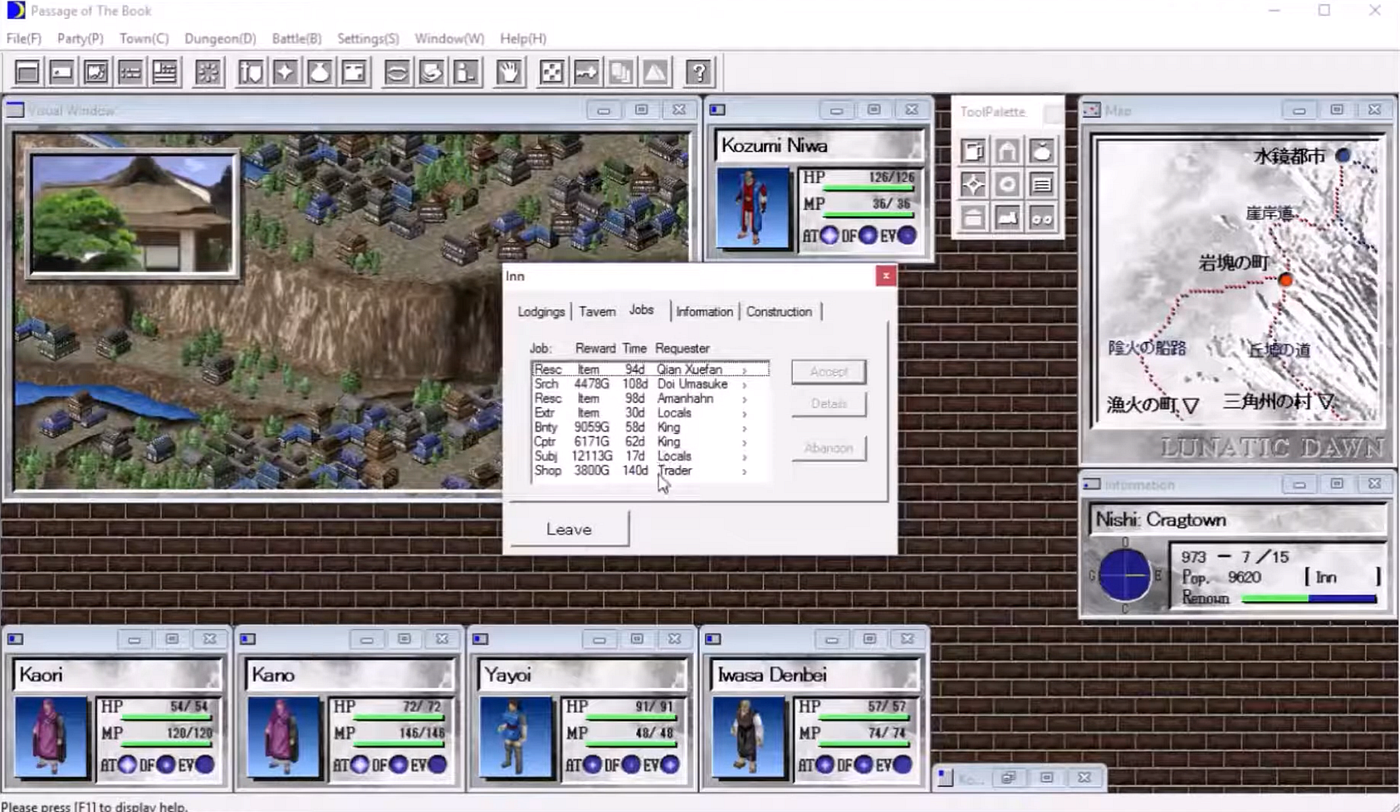Image resolution: width=1400 pixels, height=812 pixels.
Task: Select the lined note icon in ToolPalette
Action: tap(1041, 184)
